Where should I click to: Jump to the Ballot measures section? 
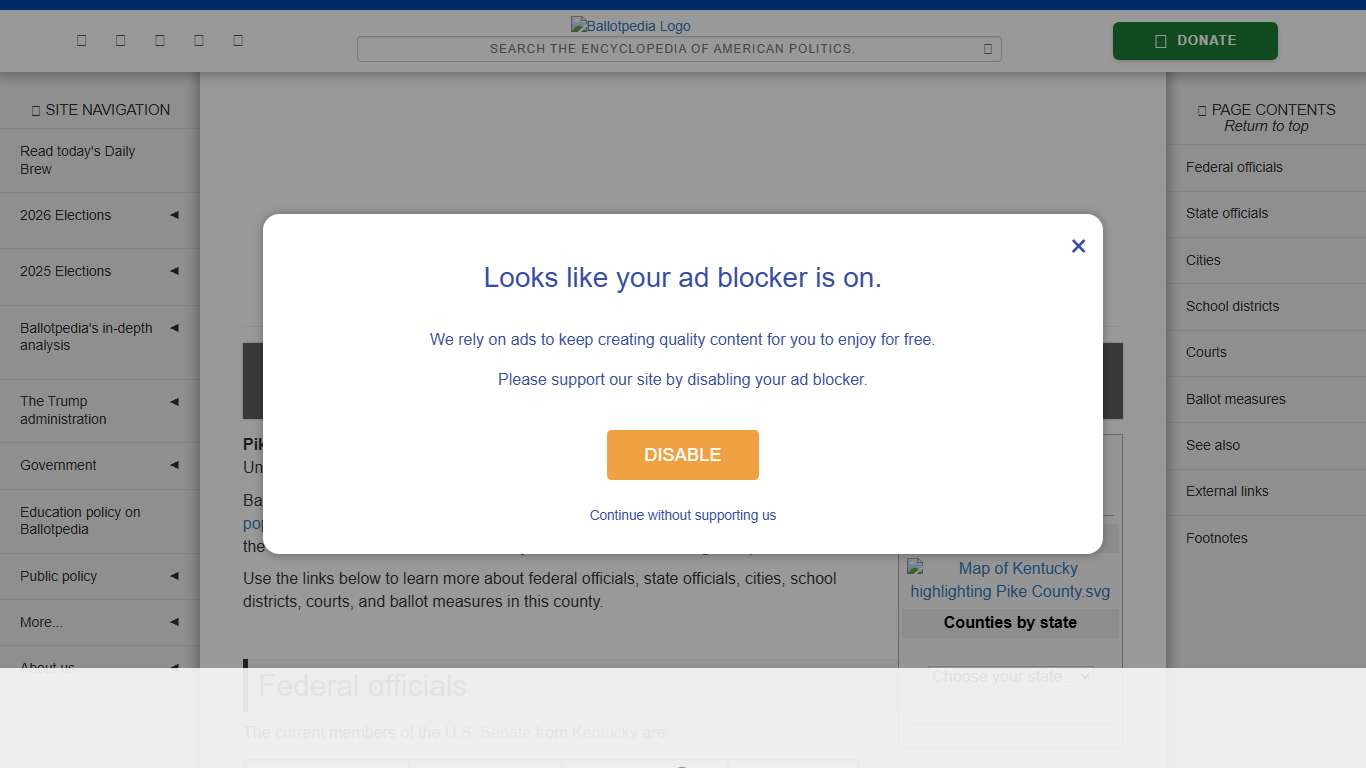point(1236,399)
